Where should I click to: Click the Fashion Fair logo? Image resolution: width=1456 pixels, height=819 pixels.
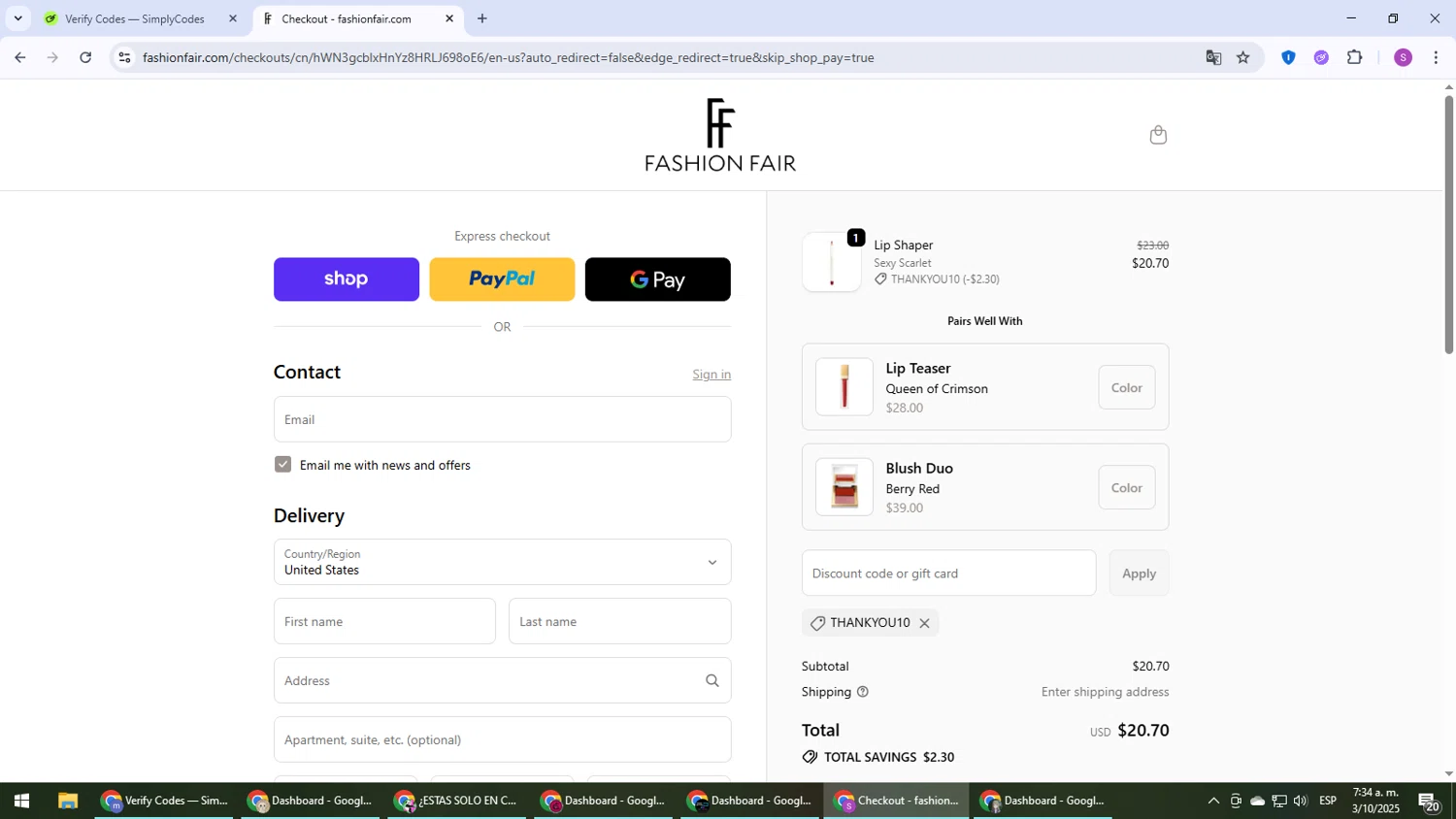(x=720, y=135)
